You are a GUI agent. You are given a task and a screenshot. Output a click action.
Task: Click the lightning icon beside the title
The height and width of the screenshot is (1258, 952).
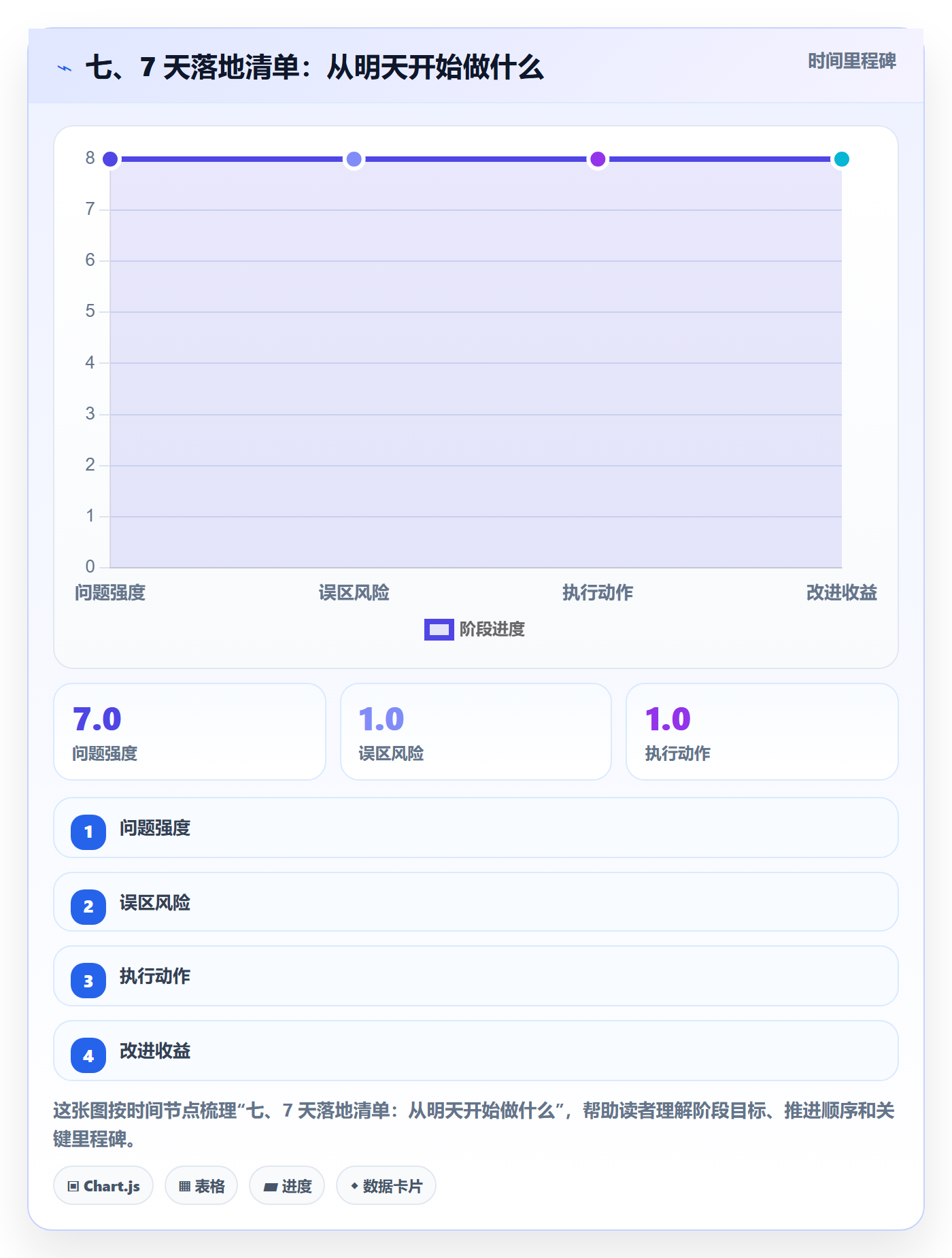point(65,69)
